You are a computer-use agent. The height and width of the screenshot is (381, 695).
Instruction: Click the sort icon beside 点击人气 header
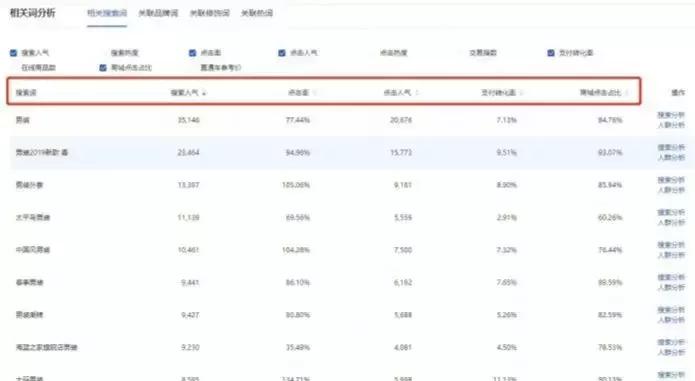(x=417, y=93)
